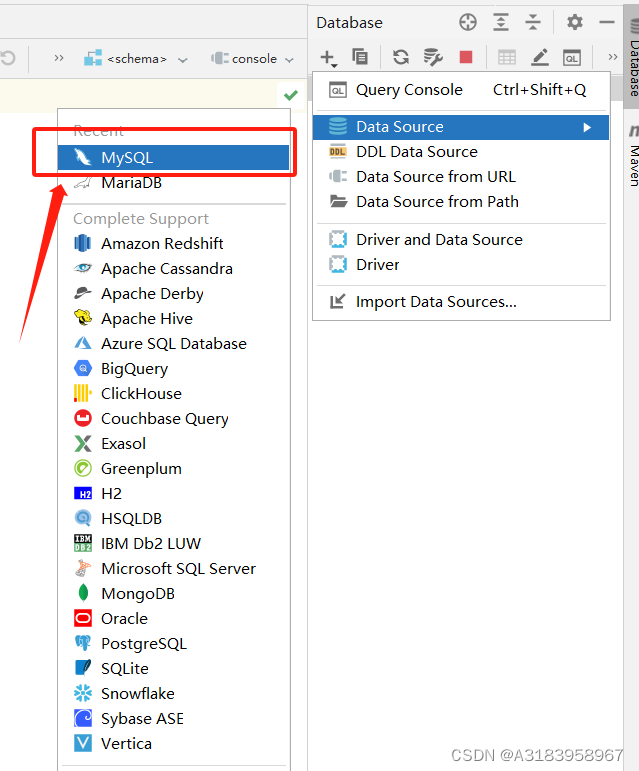This screenshot has height=771, width=639.
Task: Choose Sybase ASE data source
Action: (173, 719)
